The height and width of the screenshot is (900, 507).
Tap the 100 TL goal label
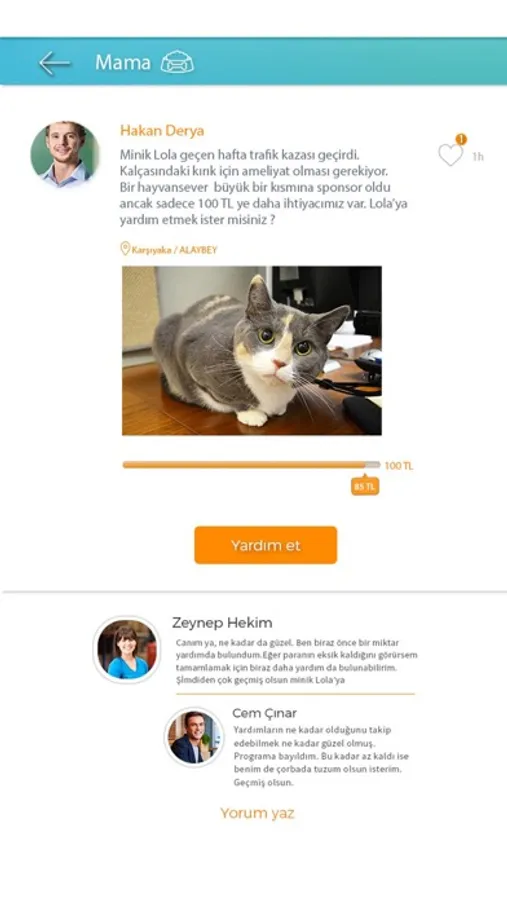pos(398,465)
